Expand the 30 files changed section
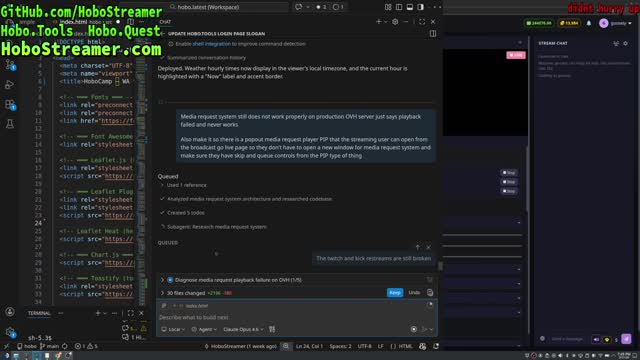The width and height of the screenshot is (640, 360). click(x=186, y=293)
